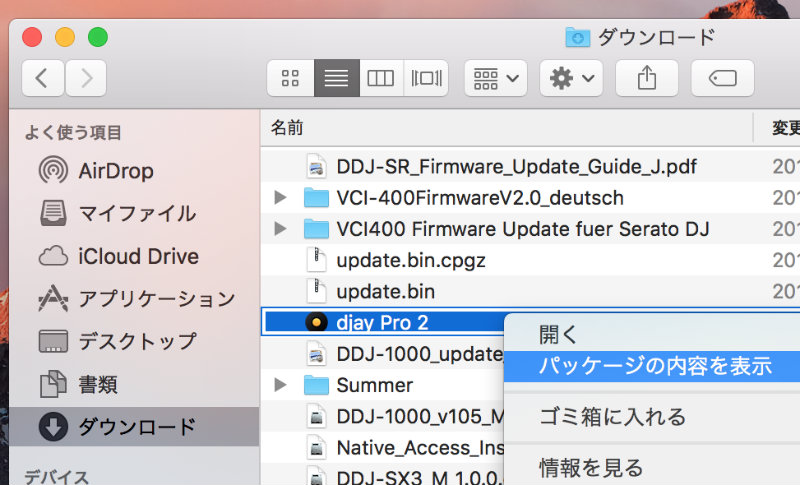
Task: Expand the Summer folder triangle
Action: (280, 385)
